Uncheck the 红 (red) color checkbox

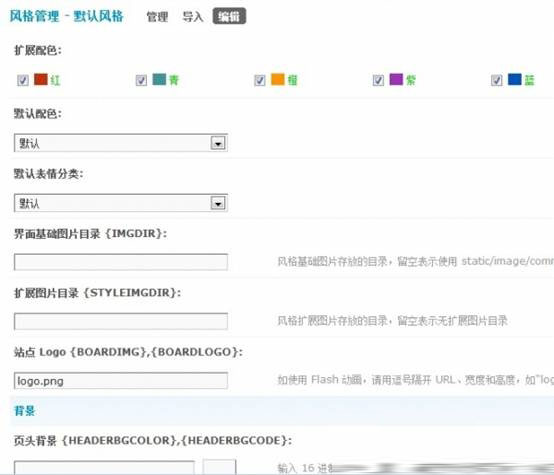[x=23, y=80]
